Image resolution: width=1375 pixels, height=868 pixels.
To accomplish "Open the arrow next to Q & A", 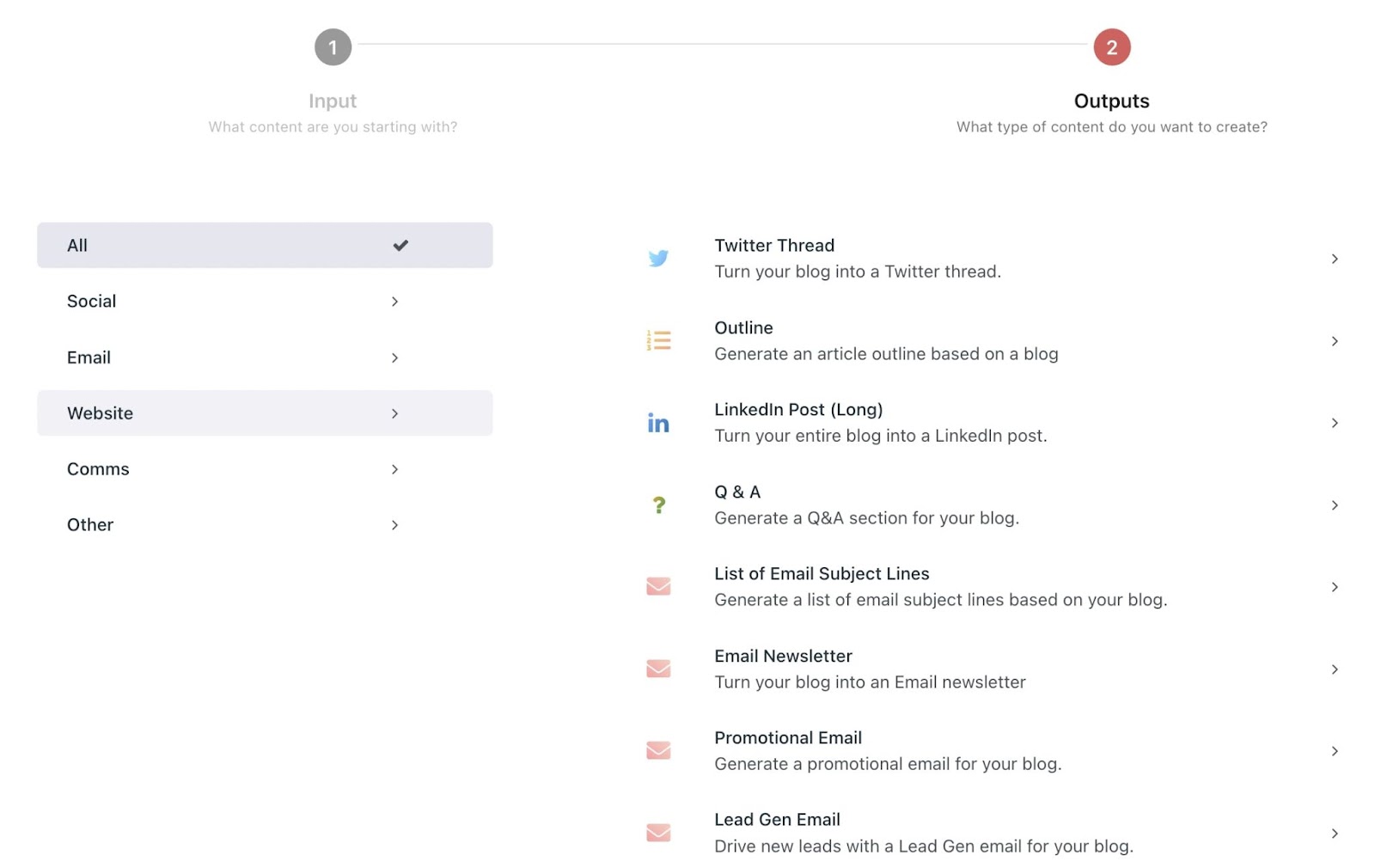I will (x=1334, y=505).
